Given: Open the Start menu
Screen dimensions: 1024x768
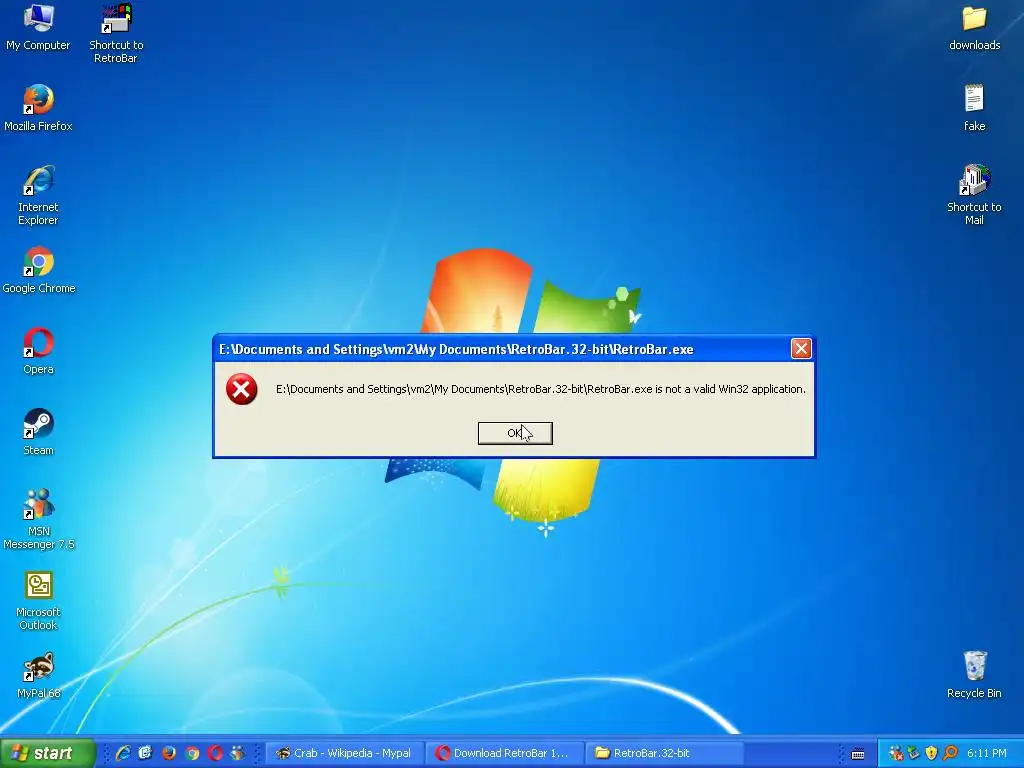Looking at the screenshot, I should click(x=48, y=753).
